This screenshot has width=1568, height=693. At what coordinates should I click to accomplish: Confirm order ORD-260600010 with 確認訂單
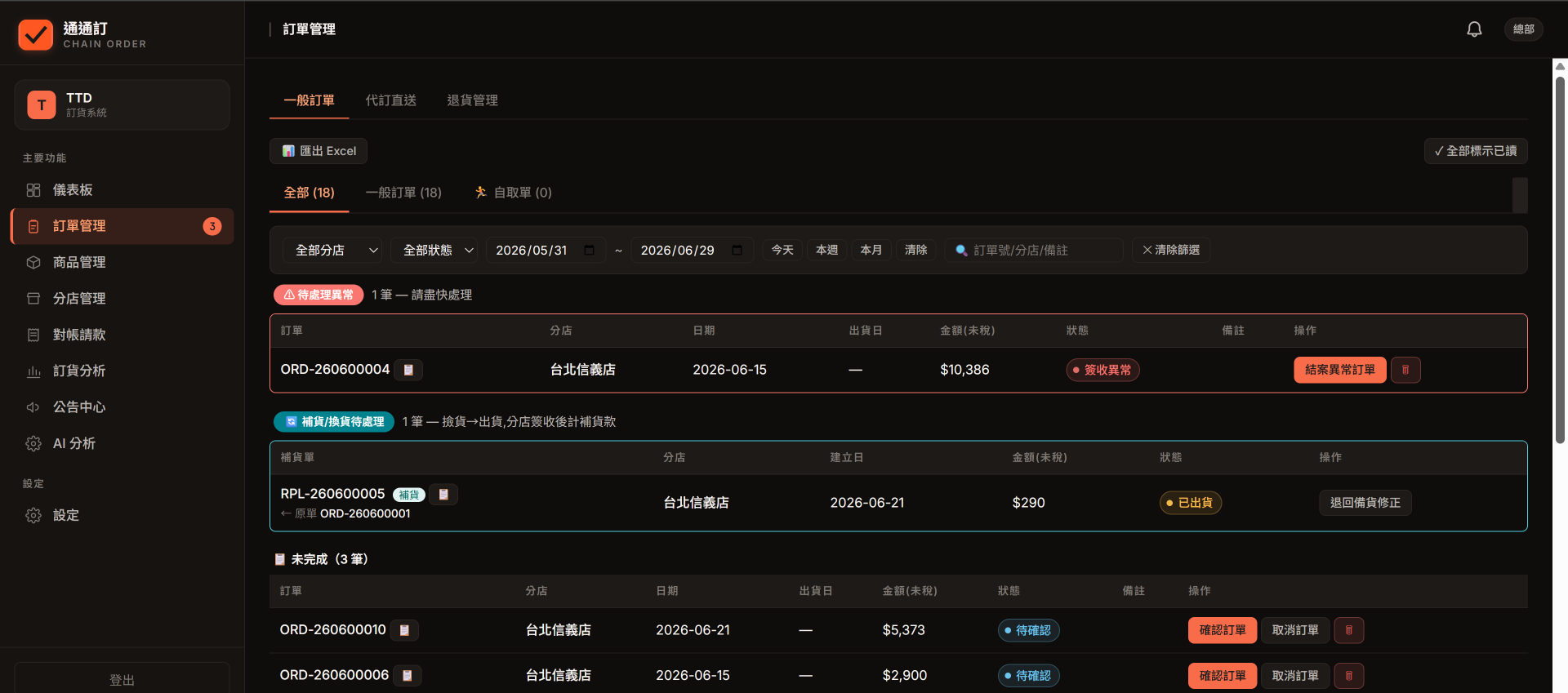coord(1223,630)
